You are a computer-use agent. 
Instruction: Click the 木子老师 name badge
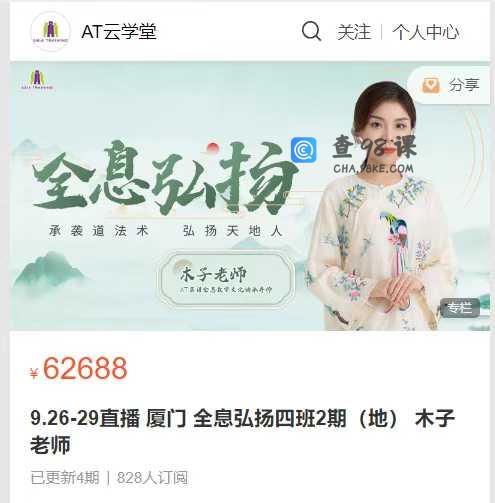click(x=227, y=279)
